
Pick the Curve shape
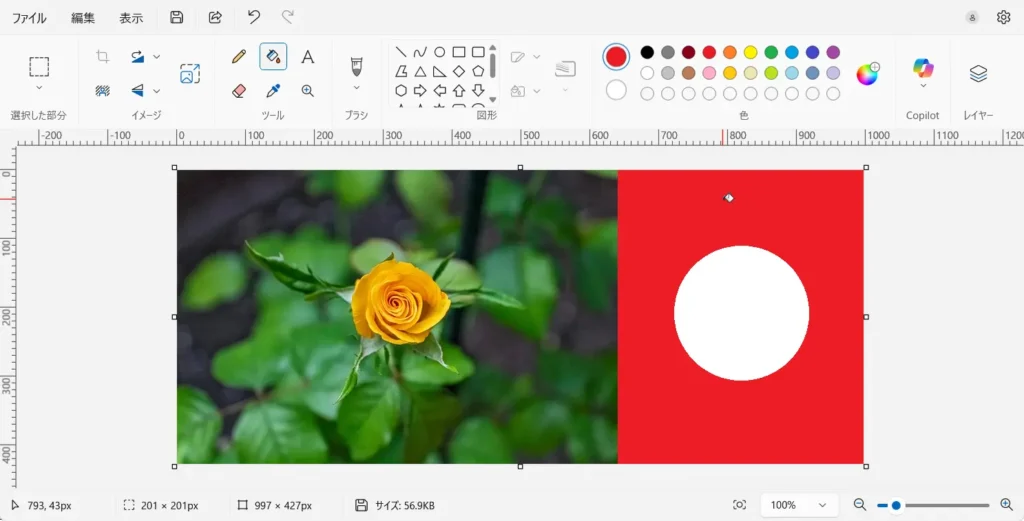tap(420, 52)
